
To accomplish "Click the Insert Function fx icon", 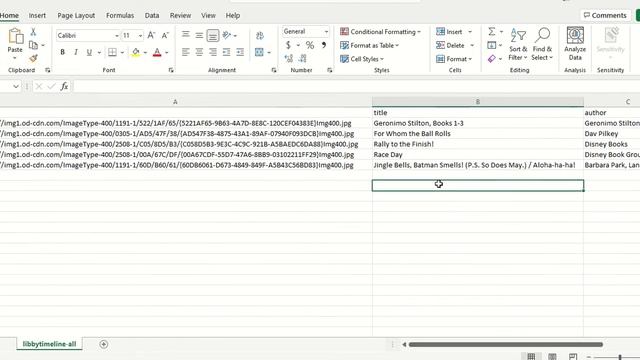I will (x=64, y=86).
